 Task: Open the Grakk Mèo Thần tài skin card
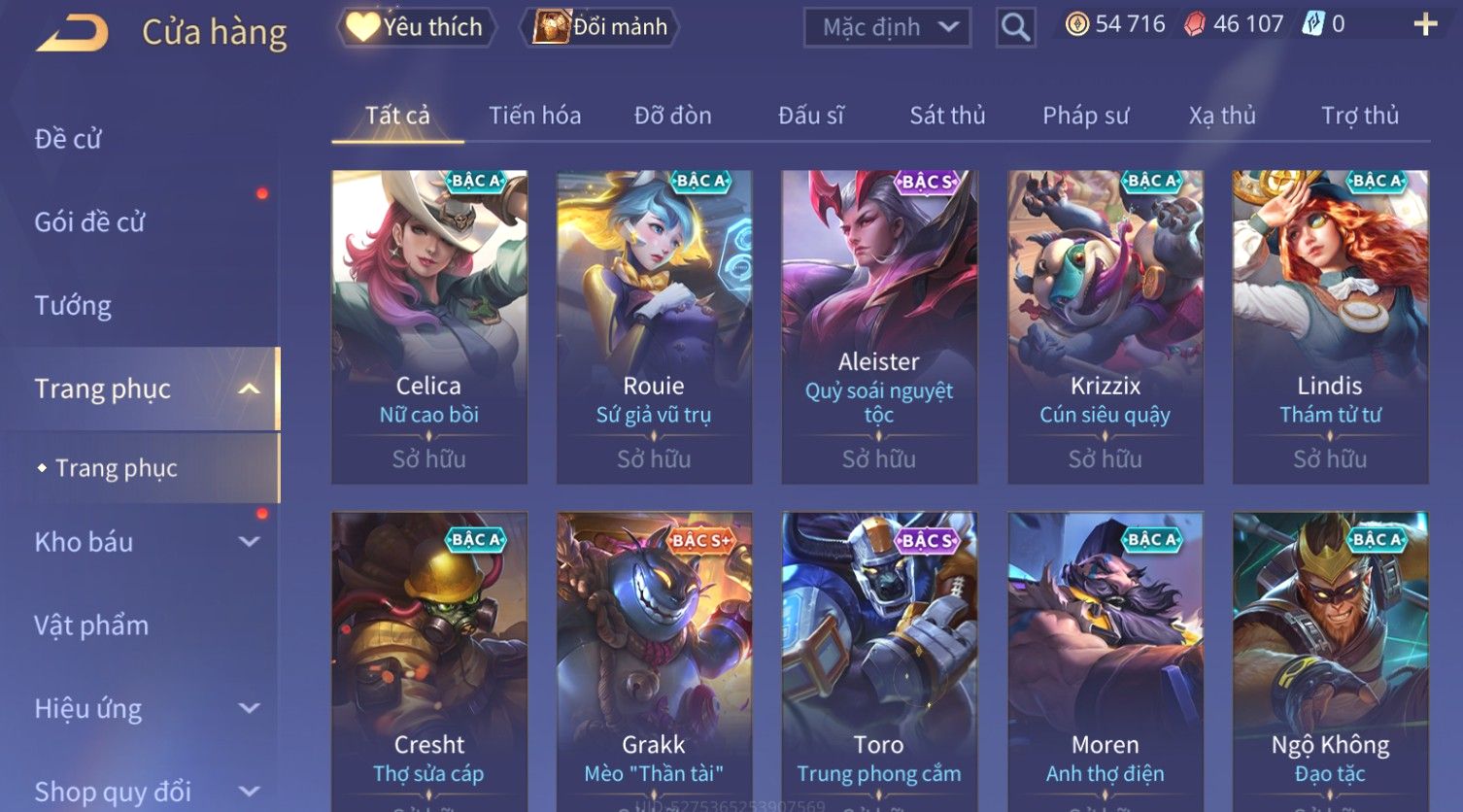point(654,660)
